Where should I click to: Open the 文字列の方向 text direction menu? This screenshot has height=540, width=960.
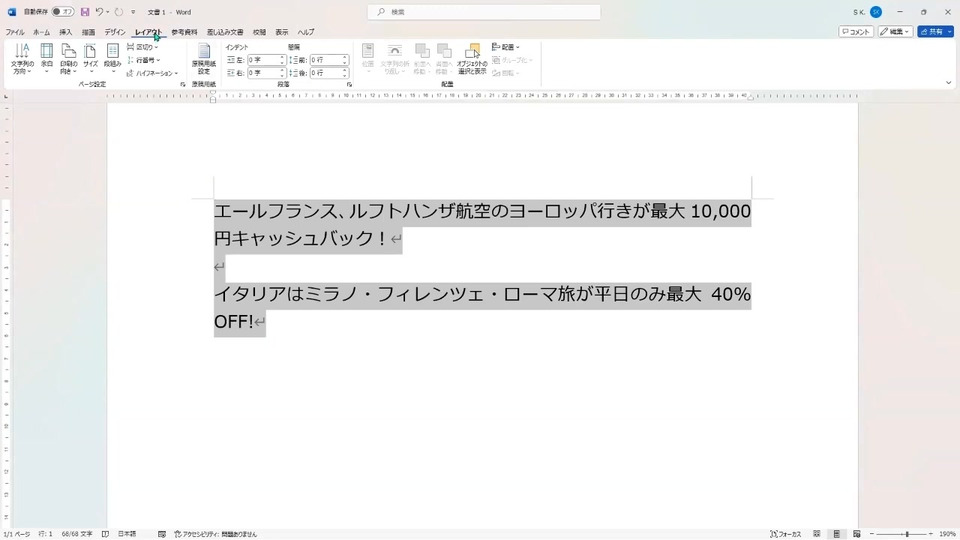pyautogui.click(x=22, y=59)
